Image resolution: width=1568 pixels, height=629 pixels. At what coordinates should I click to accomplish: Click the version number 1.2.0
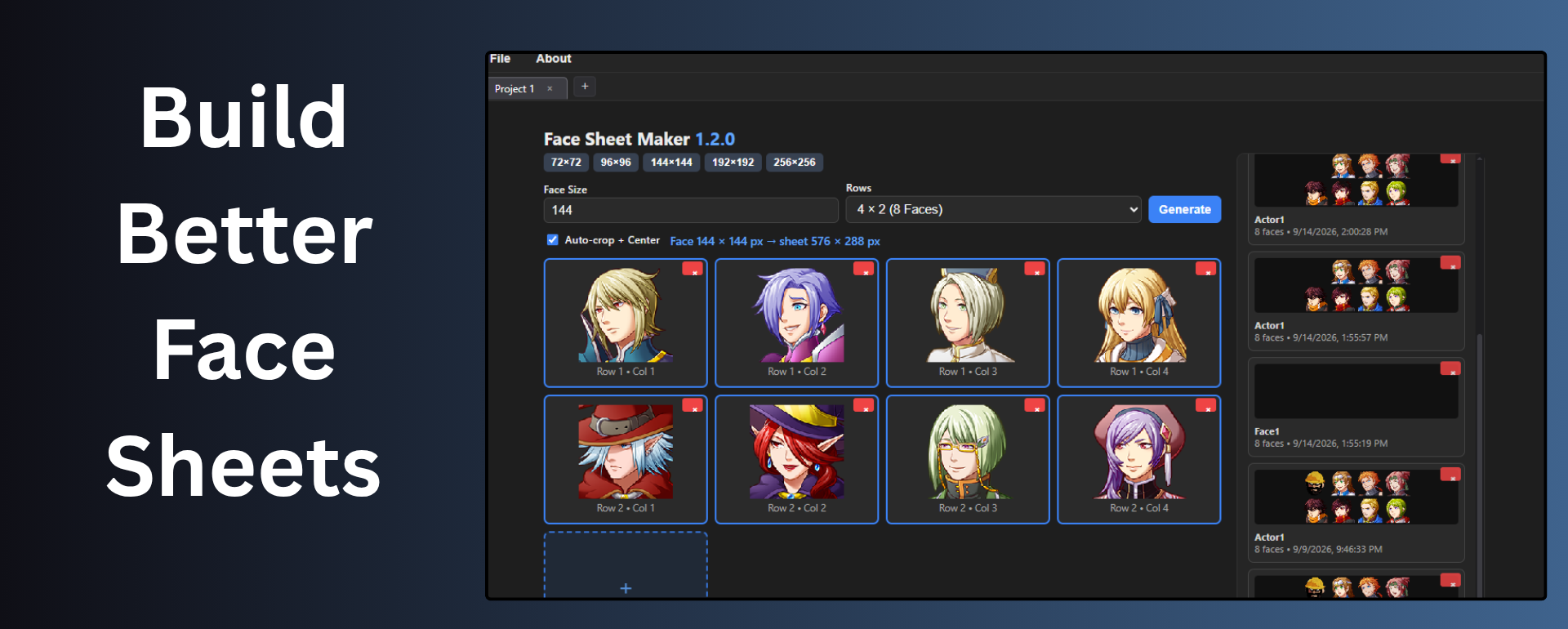pos(715,139)
